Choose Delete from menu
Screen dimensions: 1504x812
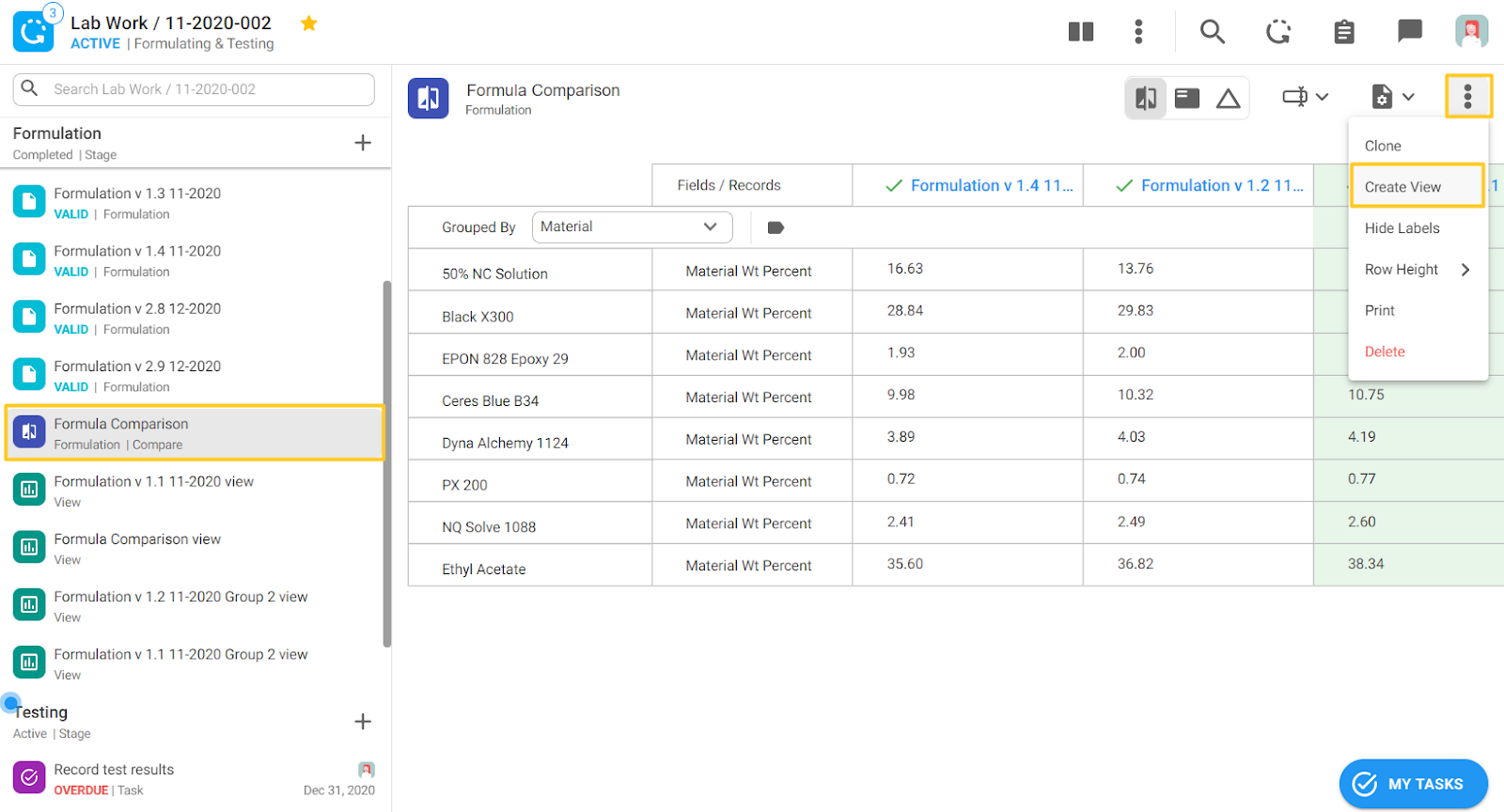coord(1418,351)
